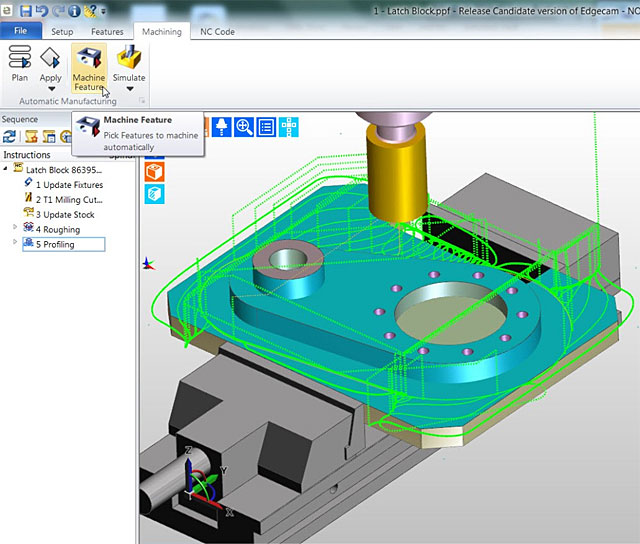Viewport: 640px width, 544px height.
Task: Click the Sequence panel title
Action: [20, 119]
